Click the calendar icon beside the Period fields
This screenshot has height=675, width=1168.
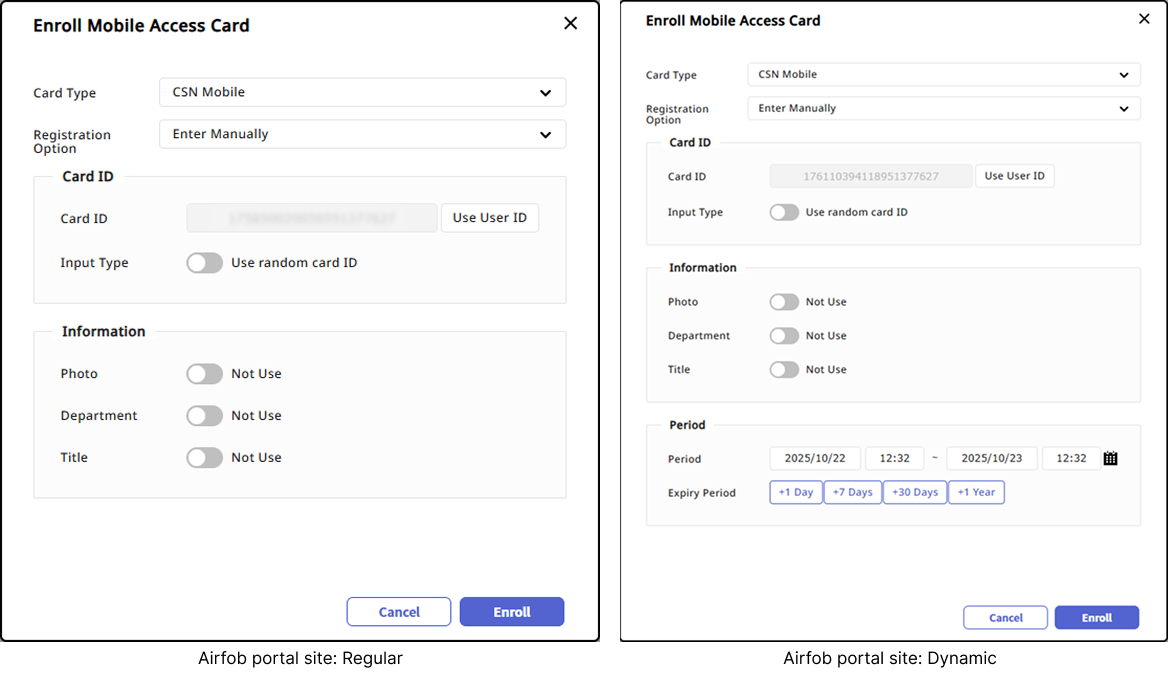[1110, 459]
